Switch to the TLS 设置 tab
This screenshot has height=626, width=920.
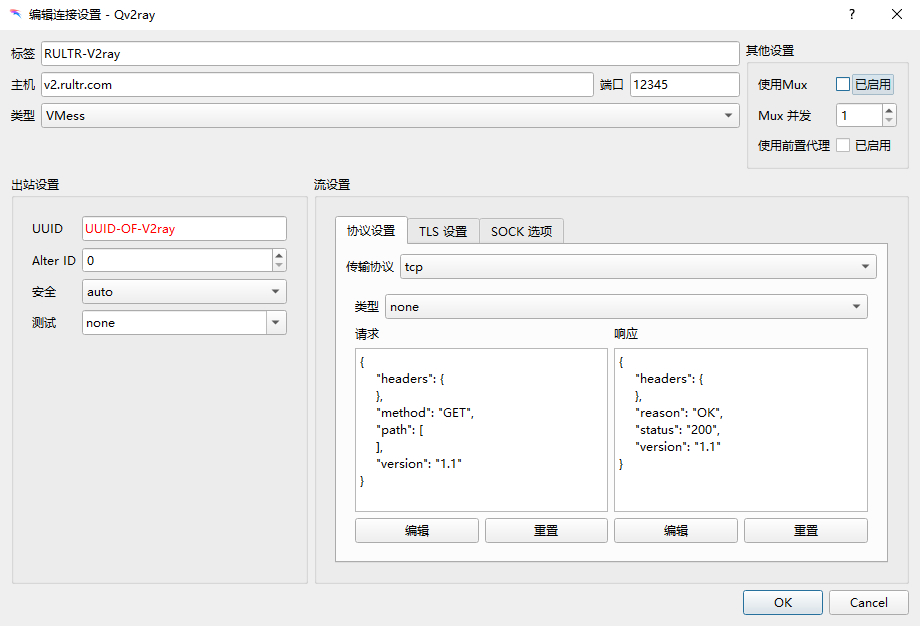[x=443, y=231]
